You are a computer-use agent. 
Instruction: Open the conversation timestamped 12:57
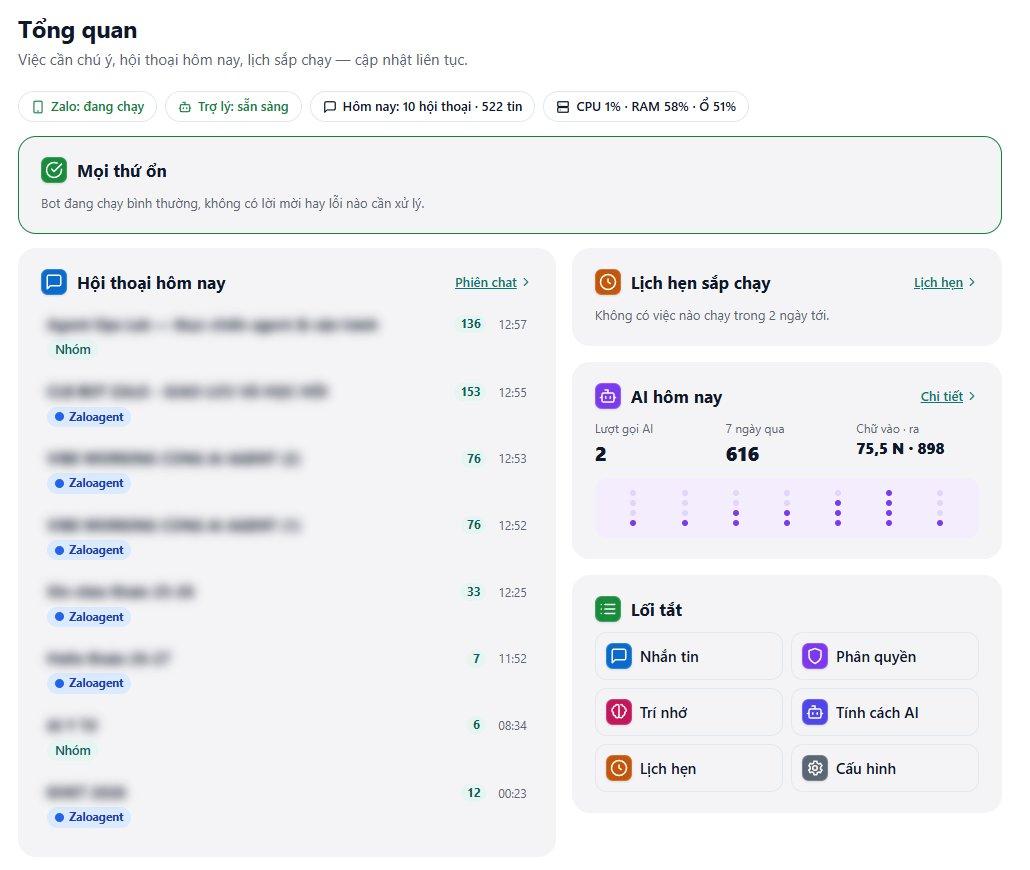click(x=287, y=336)
